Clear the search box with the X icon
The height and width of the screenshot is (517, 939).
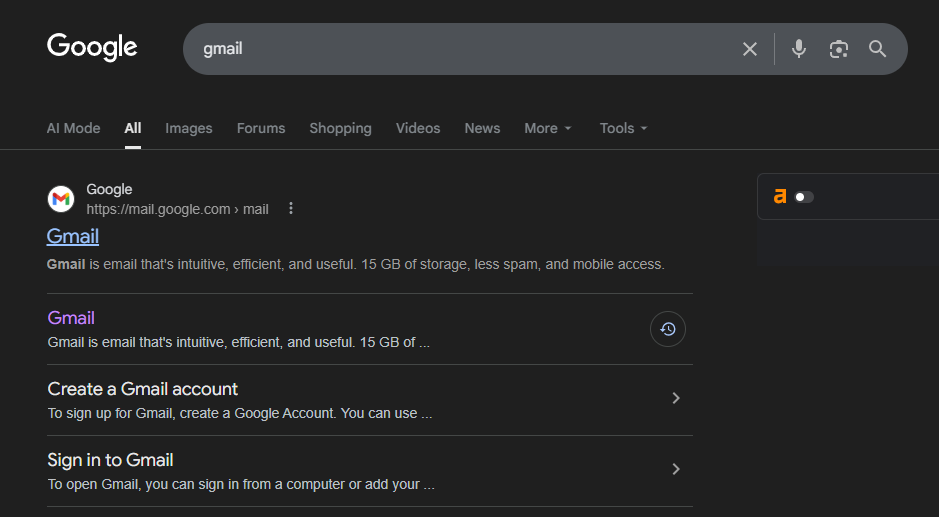[x=750, y=49]
